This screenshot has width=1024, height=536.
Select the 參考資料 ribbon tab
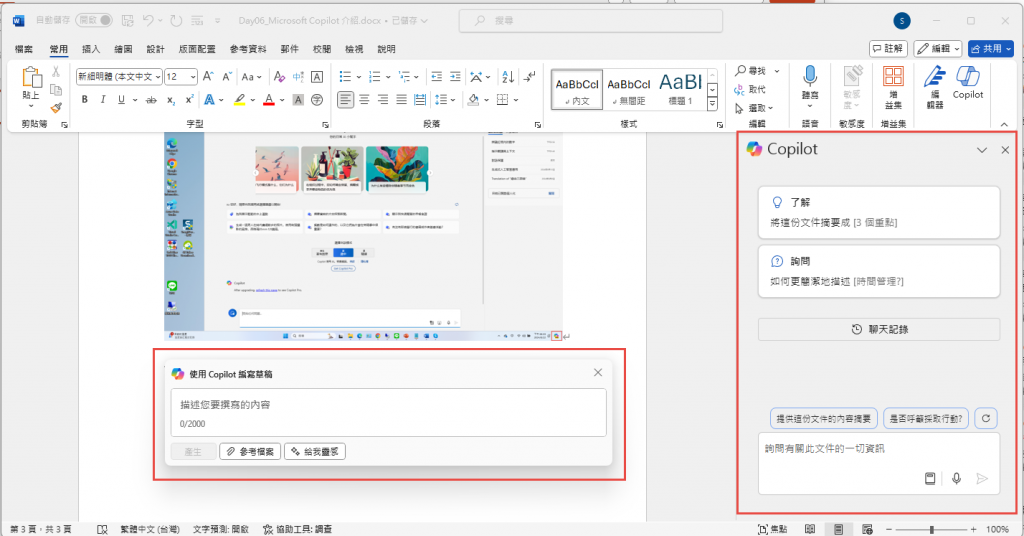coord(248,49)
